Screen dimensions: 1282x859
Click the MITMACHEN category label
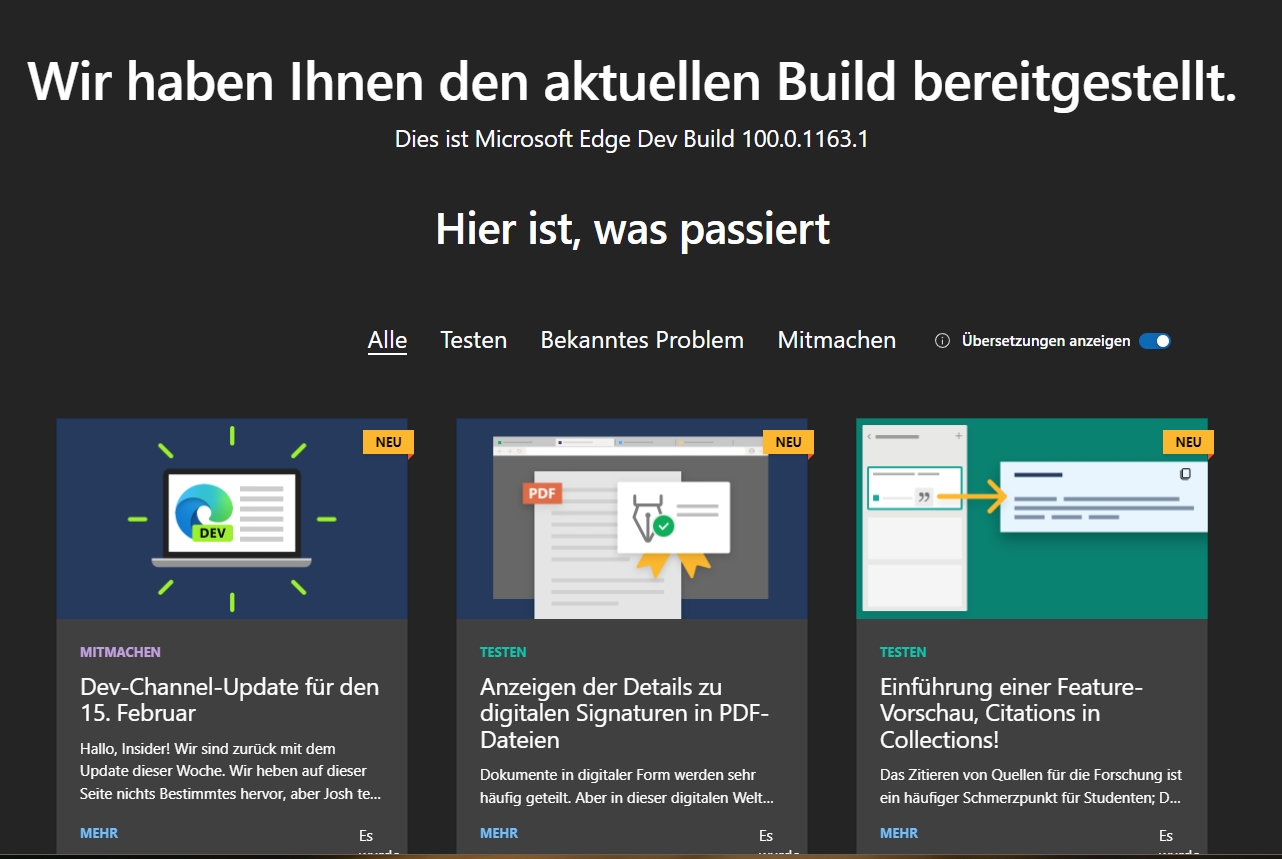120,652
